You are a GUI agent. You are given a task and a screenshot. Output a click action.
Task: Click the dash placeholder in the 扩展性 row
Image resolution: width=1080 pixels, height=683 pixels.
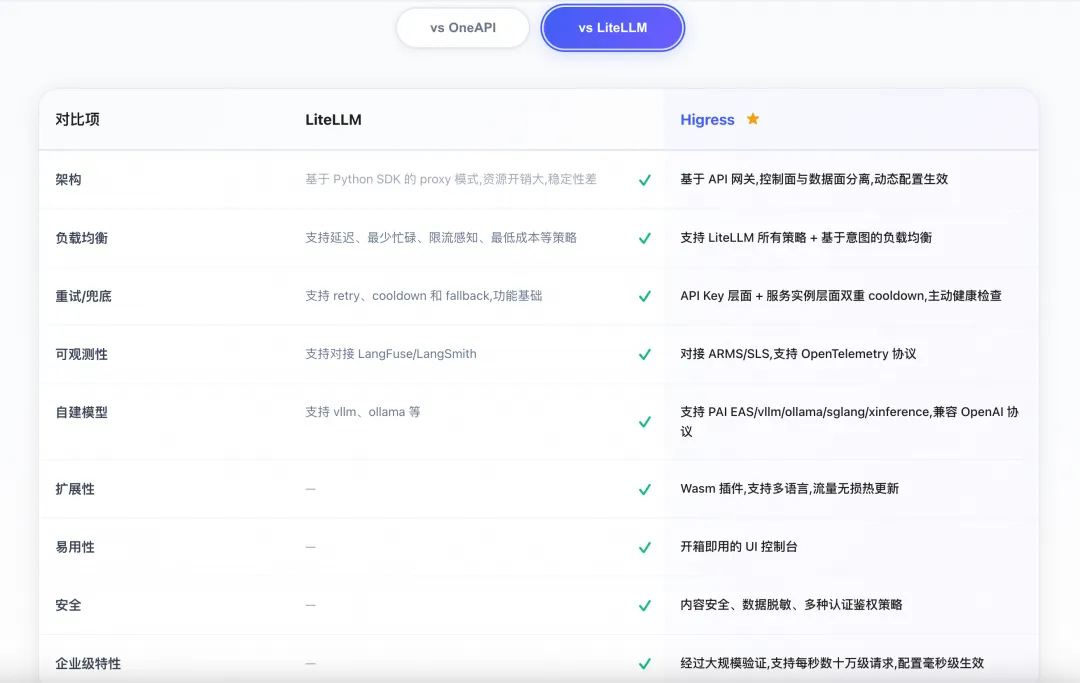point(310,489)
